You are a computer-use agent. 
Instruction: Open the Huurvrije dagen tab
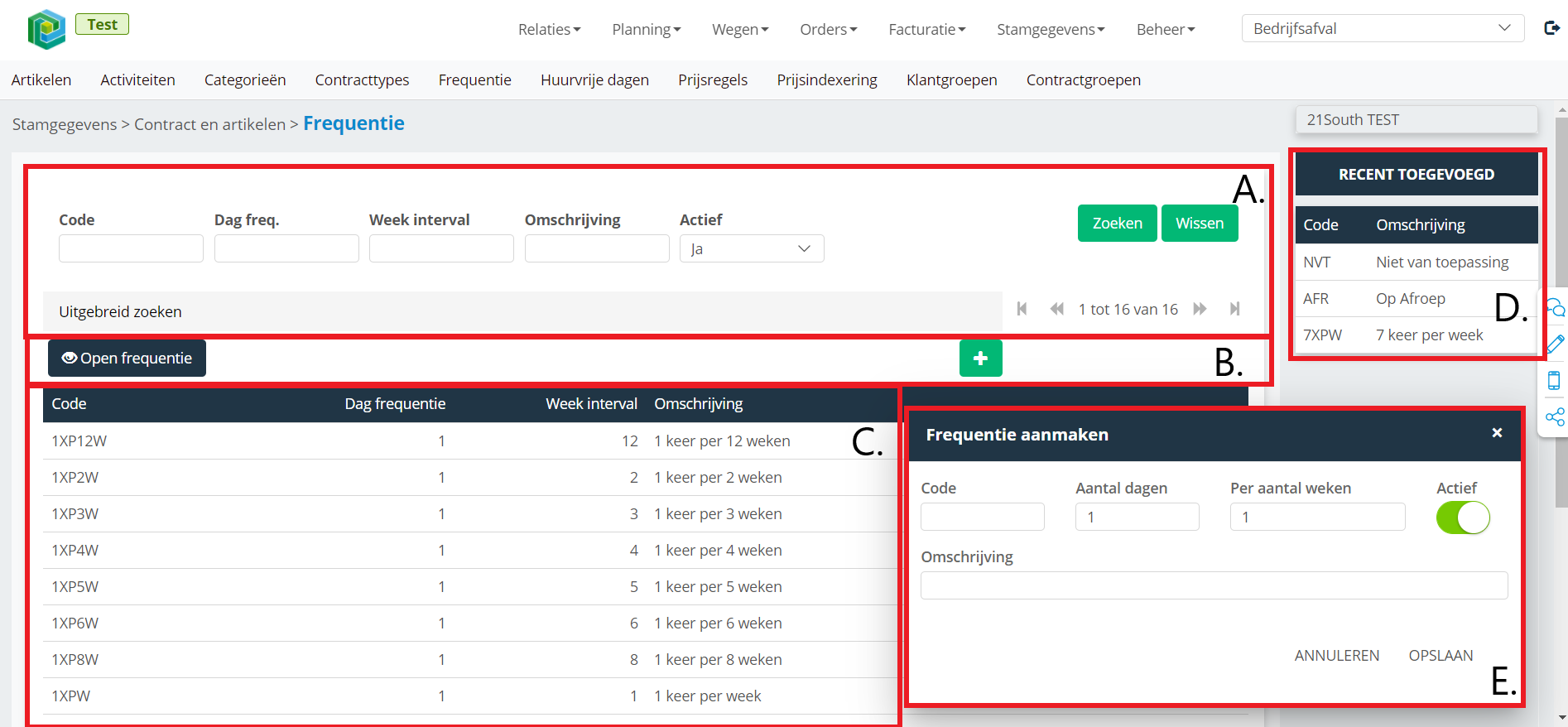pos(594,80)
